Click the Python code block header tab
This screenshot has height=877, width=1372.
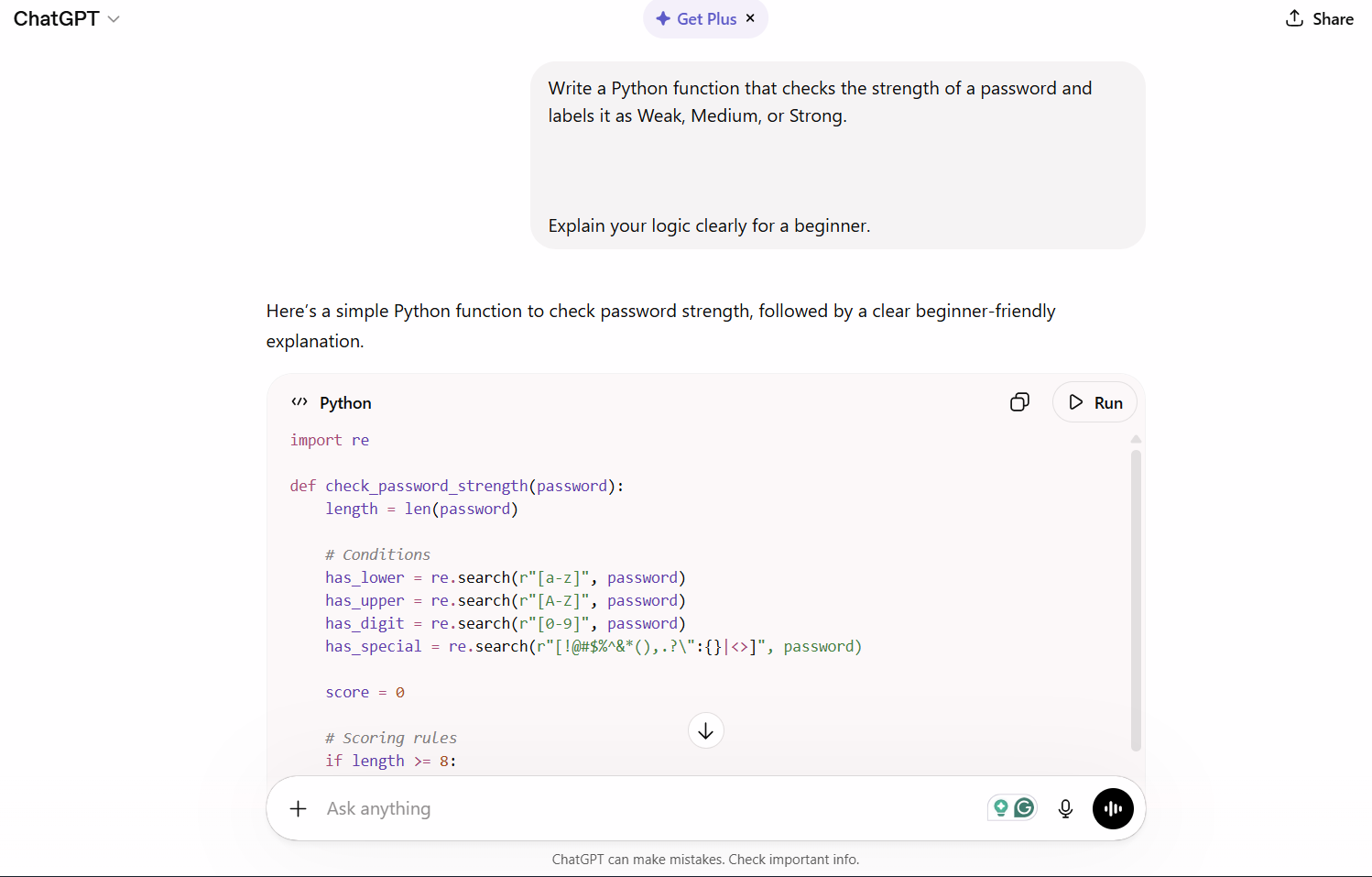(332, 401)
